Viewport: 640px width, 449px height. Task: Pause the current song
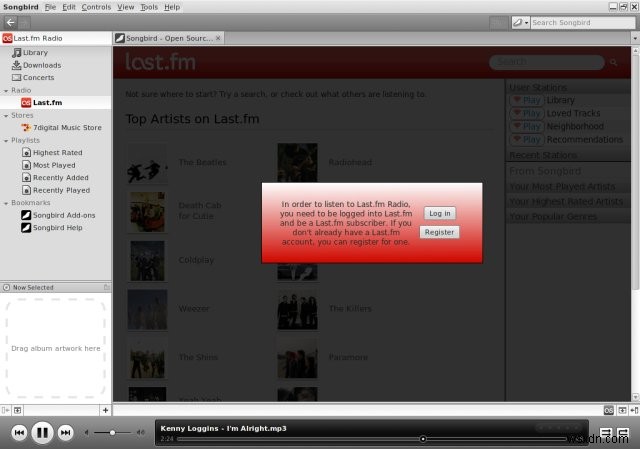point(42,432)
